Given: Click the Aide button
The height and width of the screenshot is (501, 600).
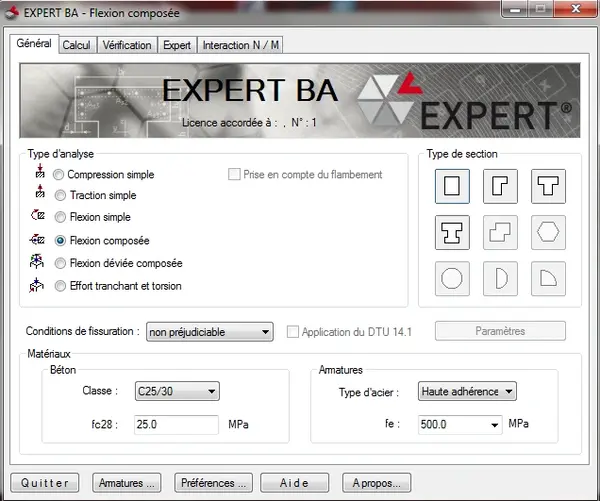Looking at the screenshot, I should tap(295, 483).
